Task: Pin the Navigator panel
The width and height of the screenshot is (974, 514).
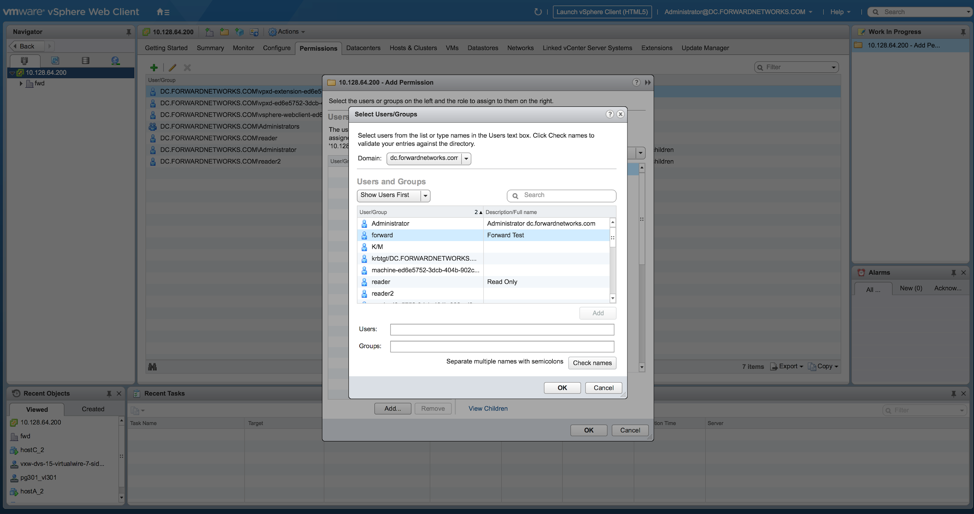Action: (x=129, y=32)
